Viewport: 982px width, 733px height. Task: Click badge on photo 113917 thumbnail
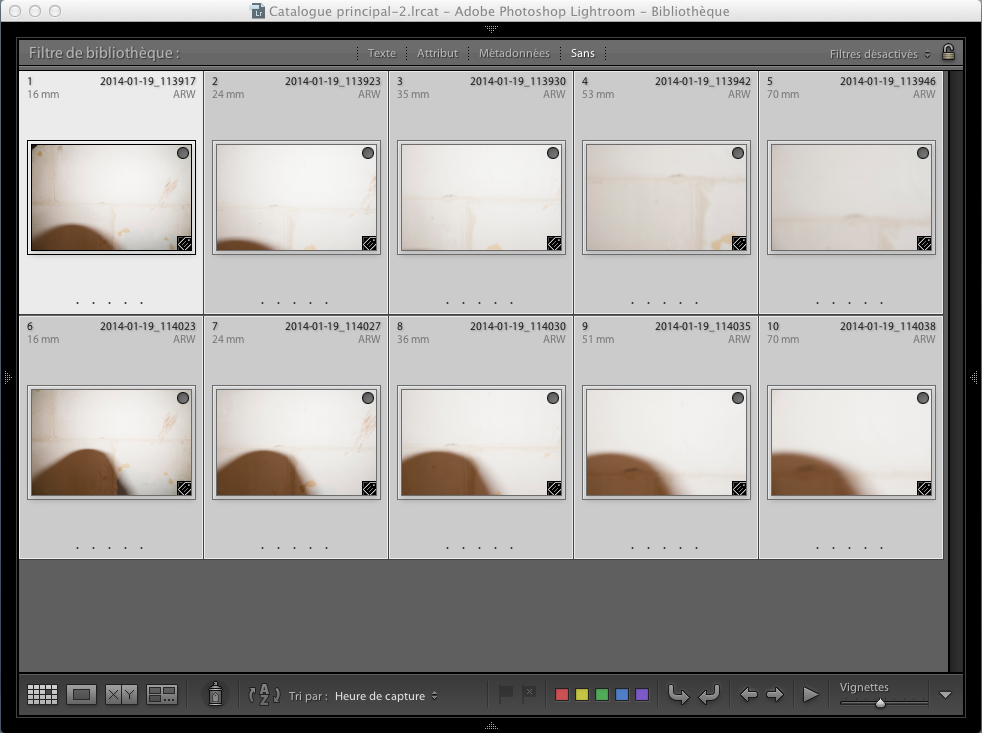184,243
